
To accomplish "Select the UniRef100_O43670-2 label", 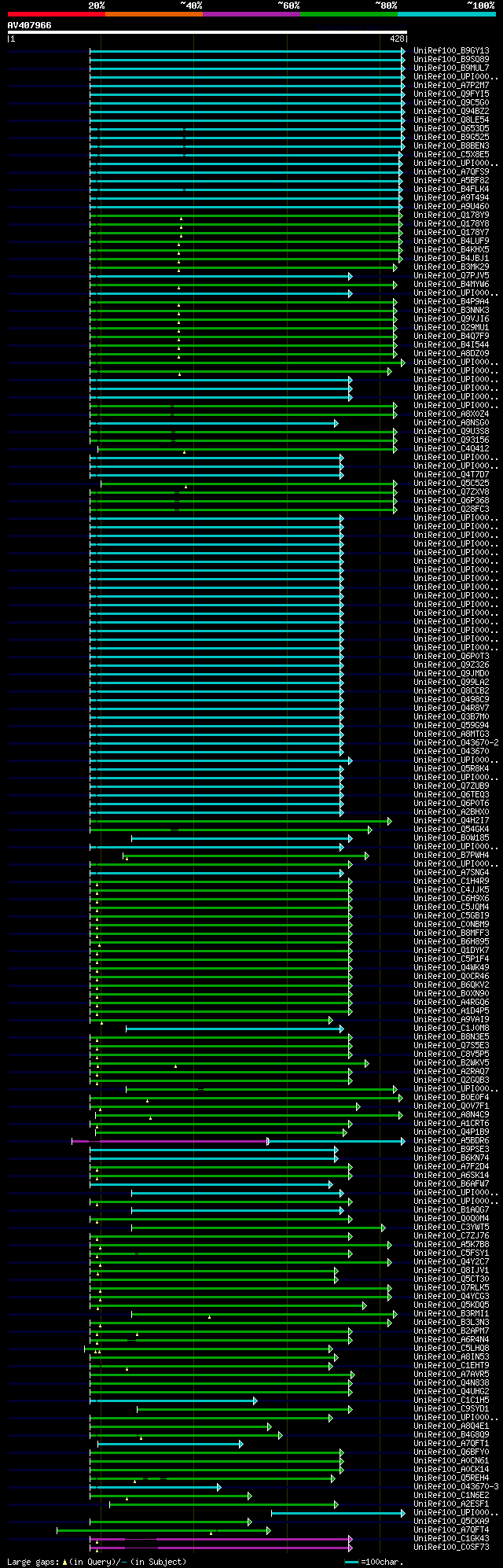I will [456, 743].
